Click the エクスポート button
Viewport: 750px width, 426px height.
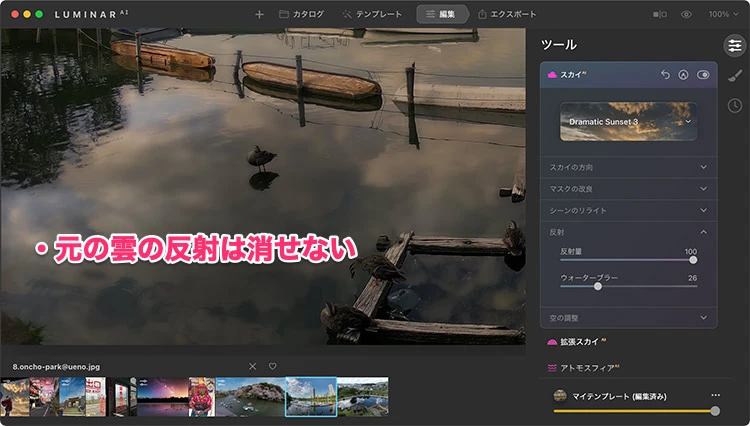(507, 15)
